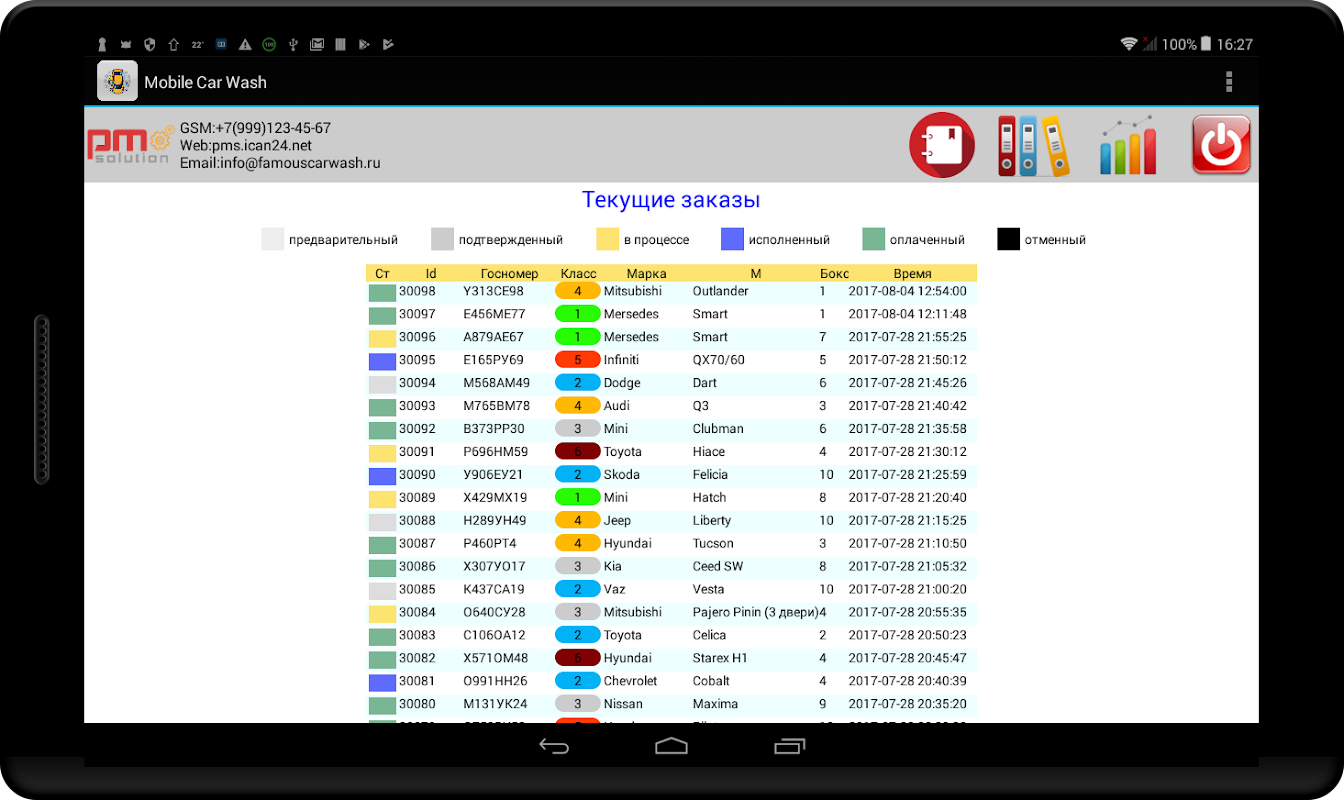Image resolution: width=1344 pixels, height=800 pixels.
Task: Open the red notebook orders icon
Action: pos(942,145)
